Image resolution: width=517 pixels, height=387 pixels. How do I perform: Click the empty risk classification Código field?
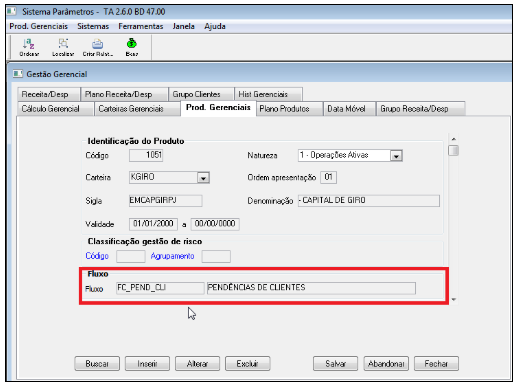(131, 256)
